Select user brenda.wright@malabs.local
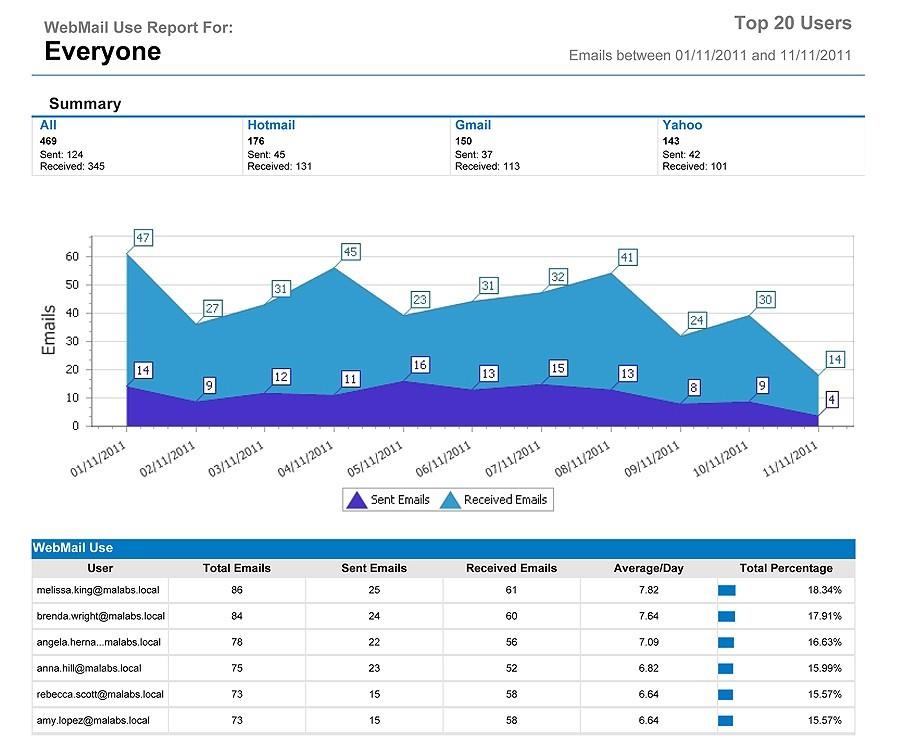This screenshot has width=900, height=750. pyautogui.click(x=100, y=616)
